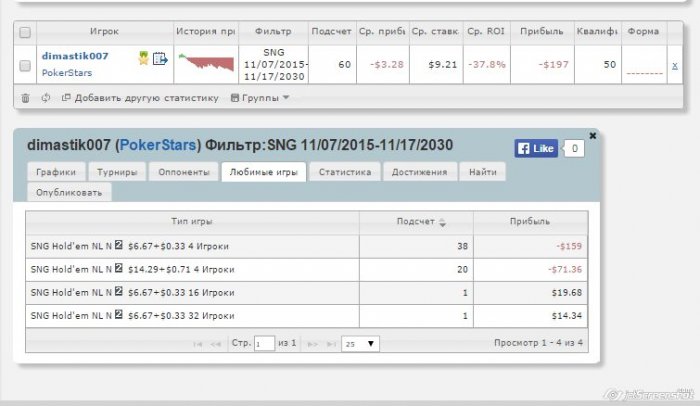Open the Достижения tab
Screen dimensions: 700x406
click(419, 172)
